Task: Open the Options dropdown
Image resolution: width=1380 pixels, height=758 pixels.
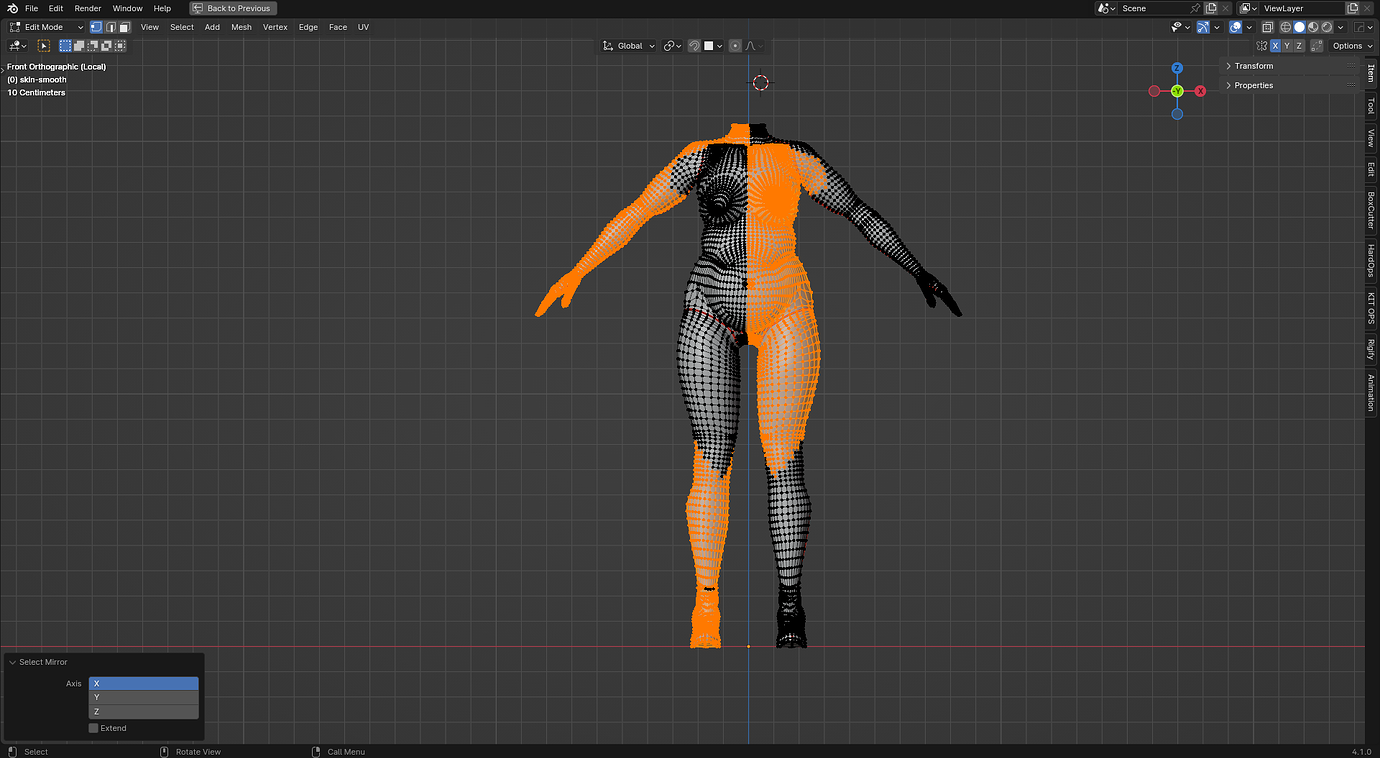Action: [x=1351, y=46]
